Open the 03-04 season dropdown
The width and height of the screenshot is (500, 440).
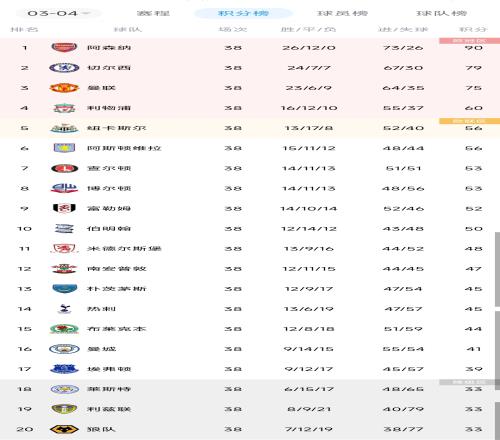(59, 13)
